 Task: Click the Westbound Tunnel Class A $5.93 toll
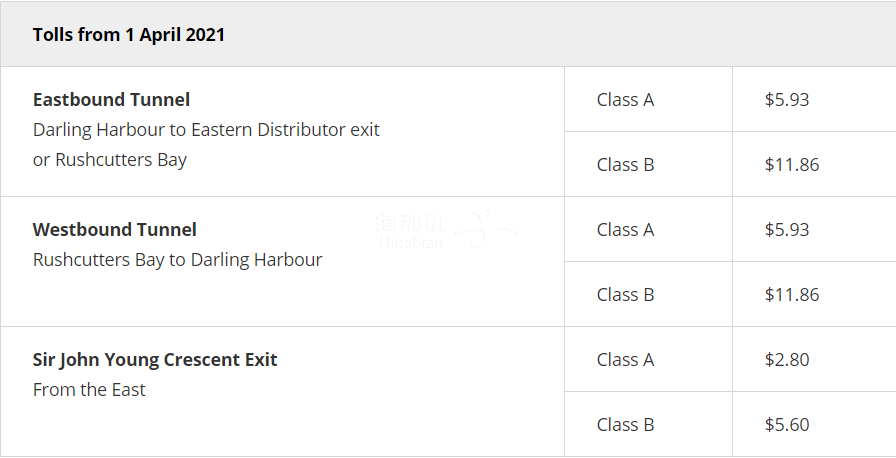pyautogui.click(x=786, y=230)
